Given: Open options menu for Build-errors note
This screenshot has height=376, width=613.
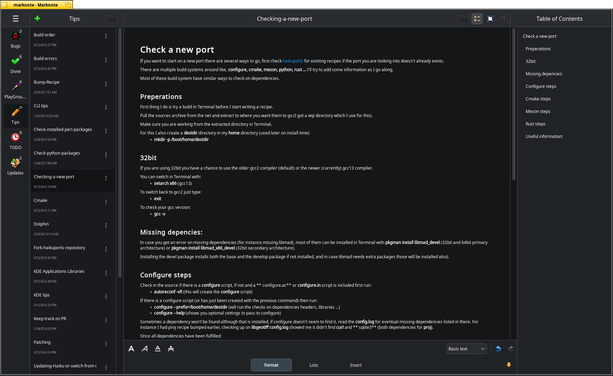Looking at the screenshot, I should 106,60.
